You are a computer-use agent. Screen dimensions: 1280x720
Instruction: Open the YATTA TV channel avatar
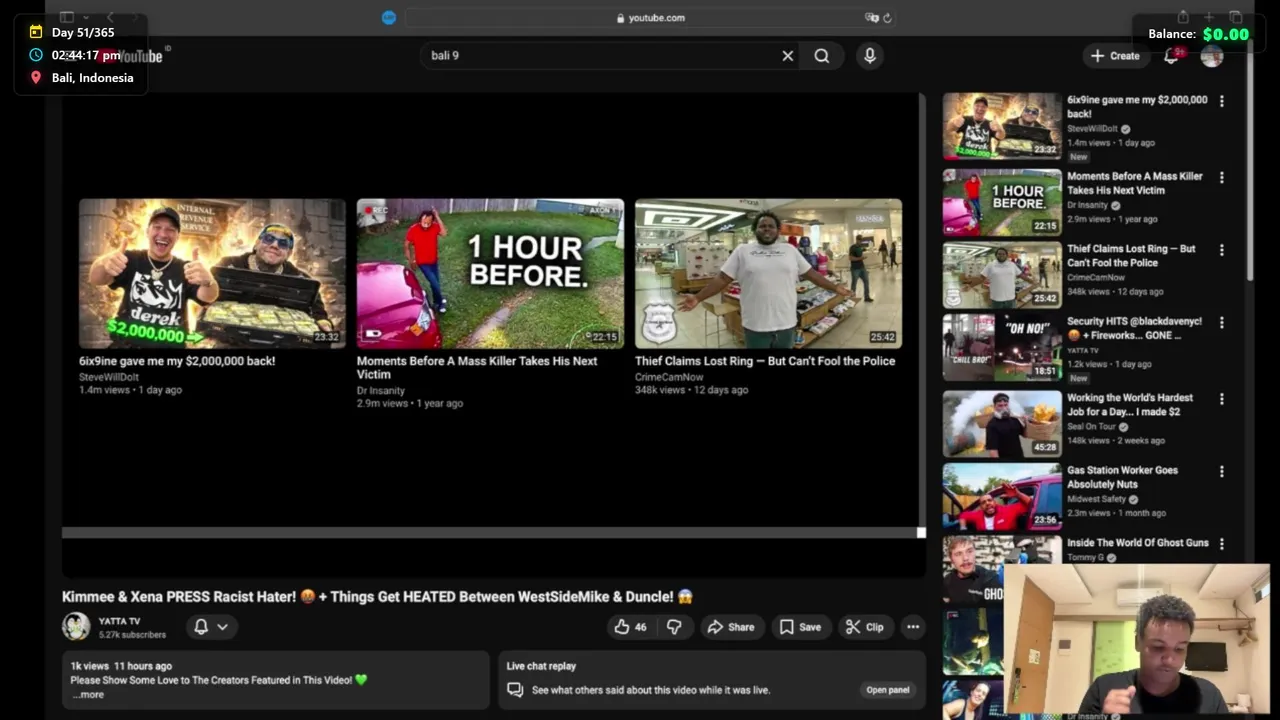click(76, 627)
